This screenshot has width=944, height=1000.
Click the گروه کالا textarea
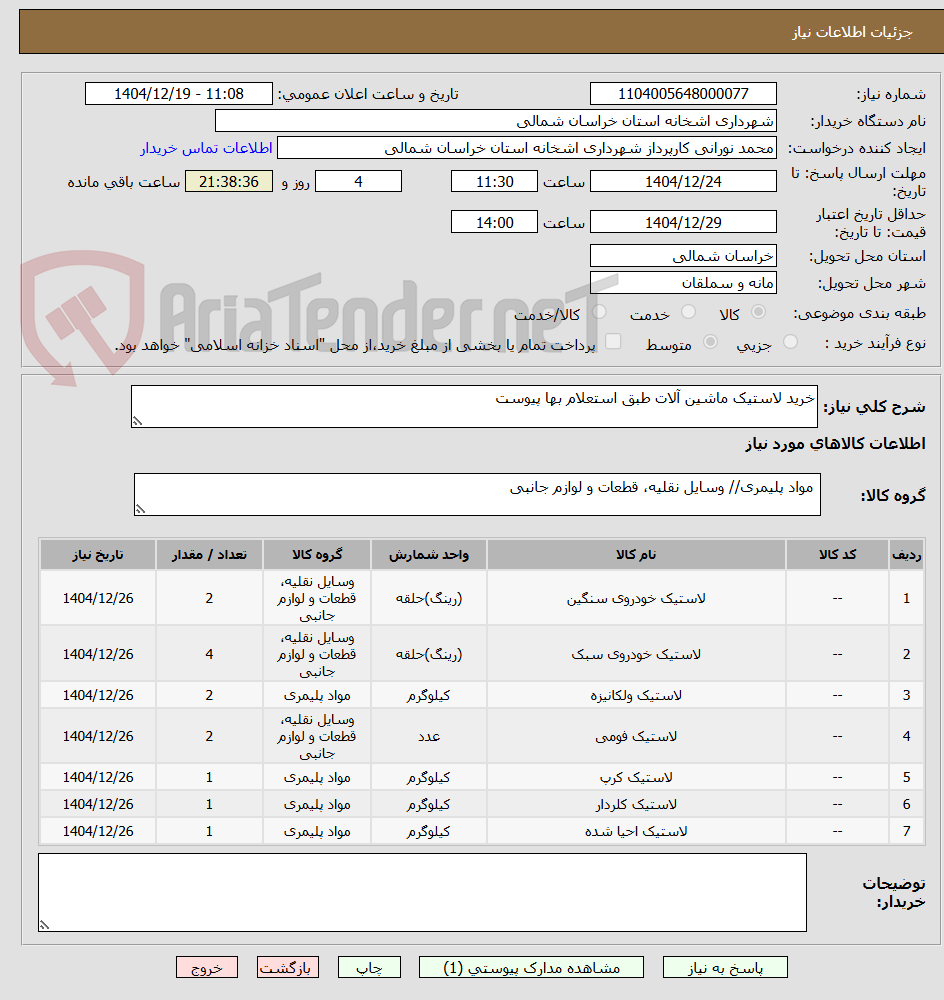pyautogui.click(x=477, y=494)
